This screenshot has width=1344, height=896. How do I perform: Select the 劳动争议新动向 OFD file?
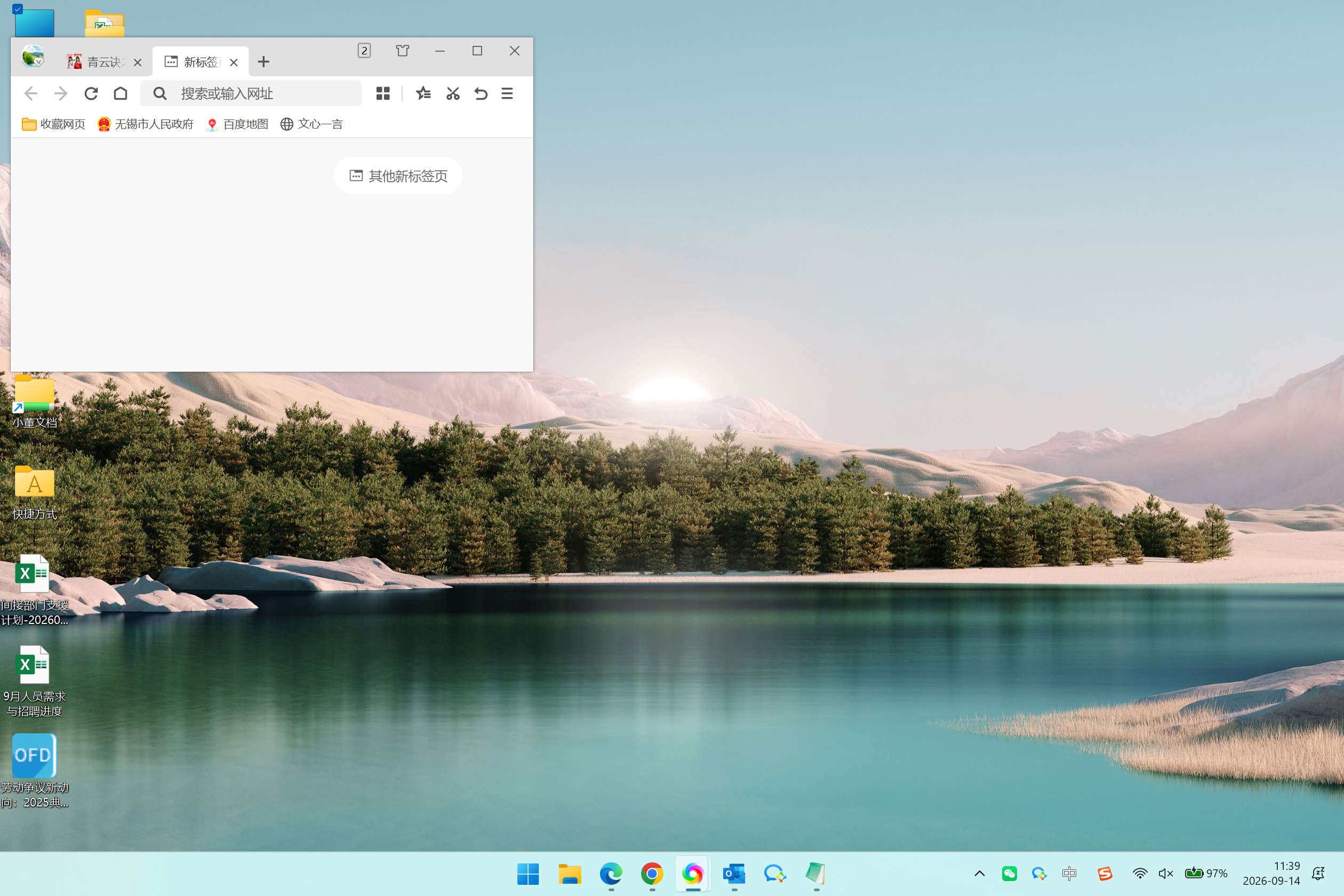click(35, 771)
